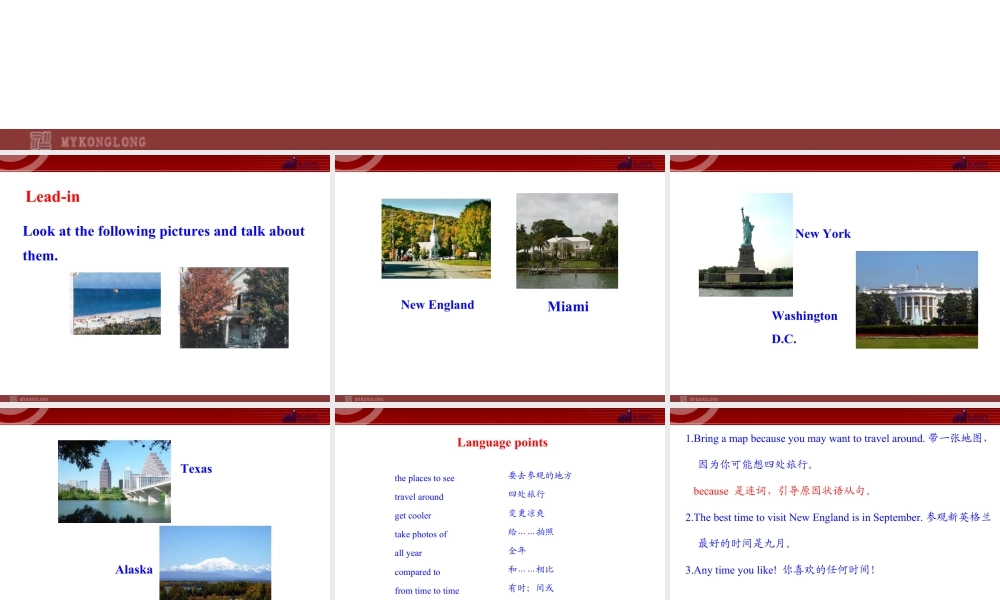Viewport: 1000px width, 600px height.
Task: Select the autumn leaves house photo
Action: pos(233,308)
